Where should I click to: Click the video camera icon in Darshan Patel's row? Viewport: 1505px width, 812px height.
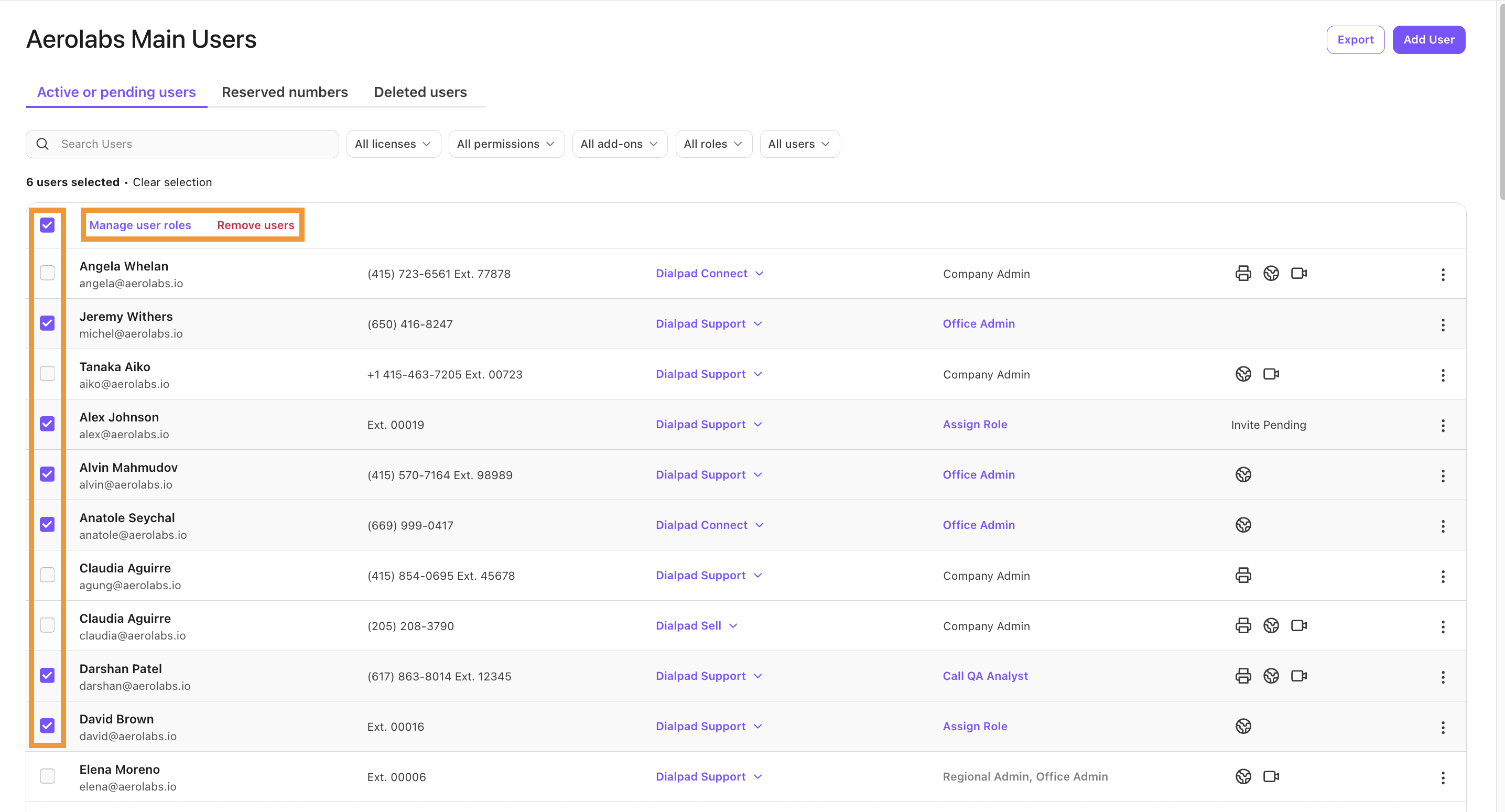pos(1299,675)
